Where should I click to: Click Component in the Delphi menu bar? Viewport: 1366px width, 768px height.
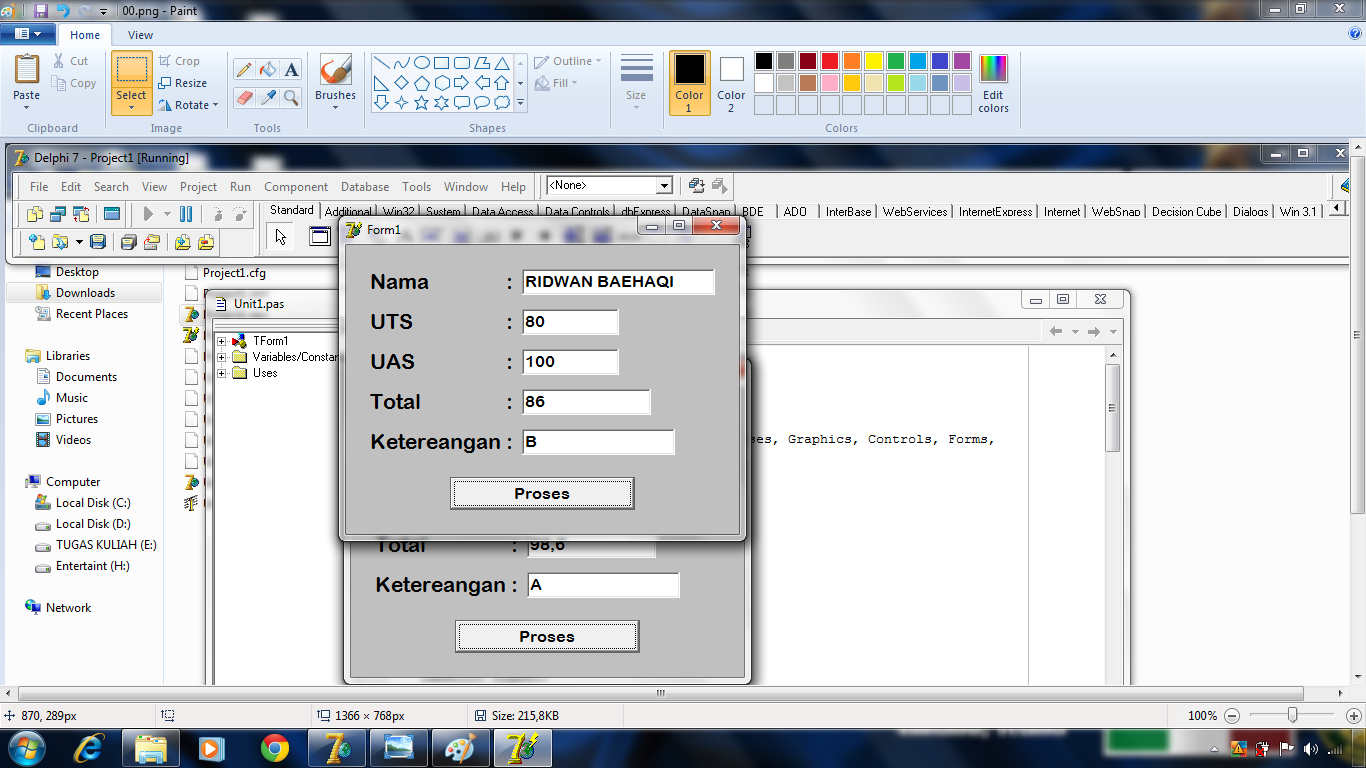(x=296, y=187)
